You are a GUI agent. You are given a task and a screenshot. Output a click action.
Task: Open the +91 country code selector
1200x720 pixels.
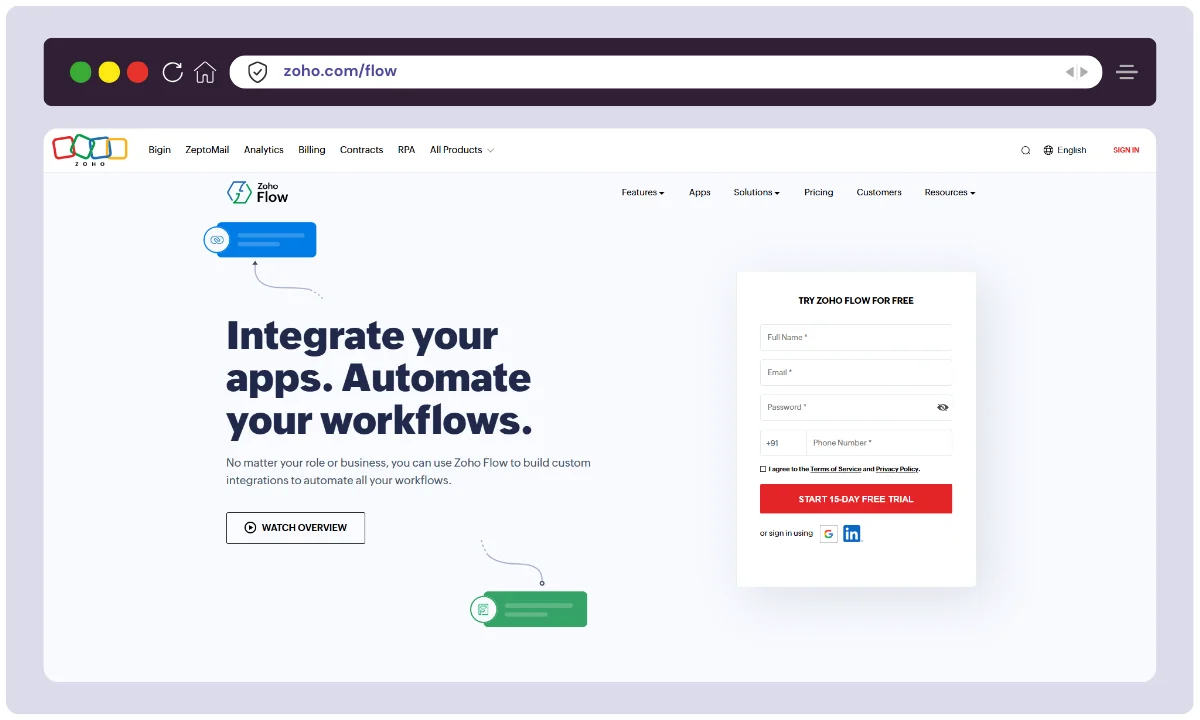(783, 443)
